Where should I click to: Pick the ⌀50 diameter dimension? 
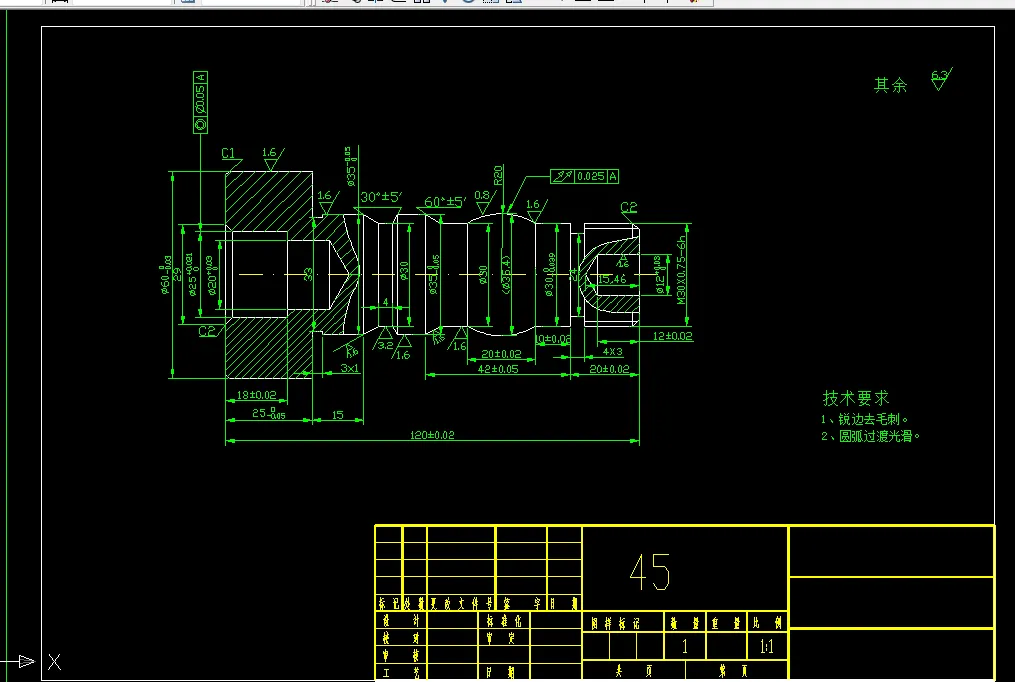coord(483,275)
